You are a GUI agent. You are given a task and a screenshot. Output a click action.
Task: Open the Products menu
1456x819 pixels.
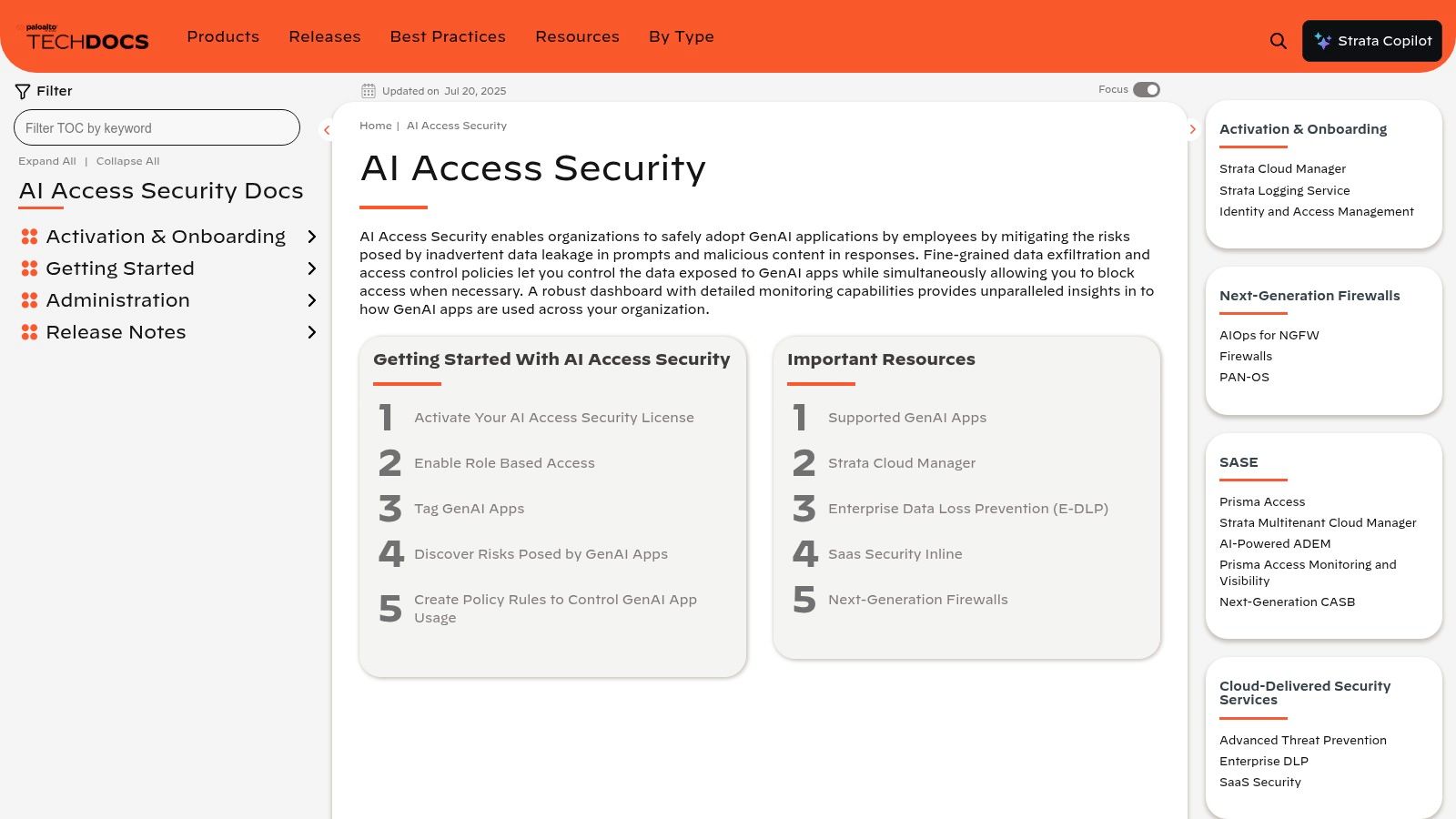223,36
